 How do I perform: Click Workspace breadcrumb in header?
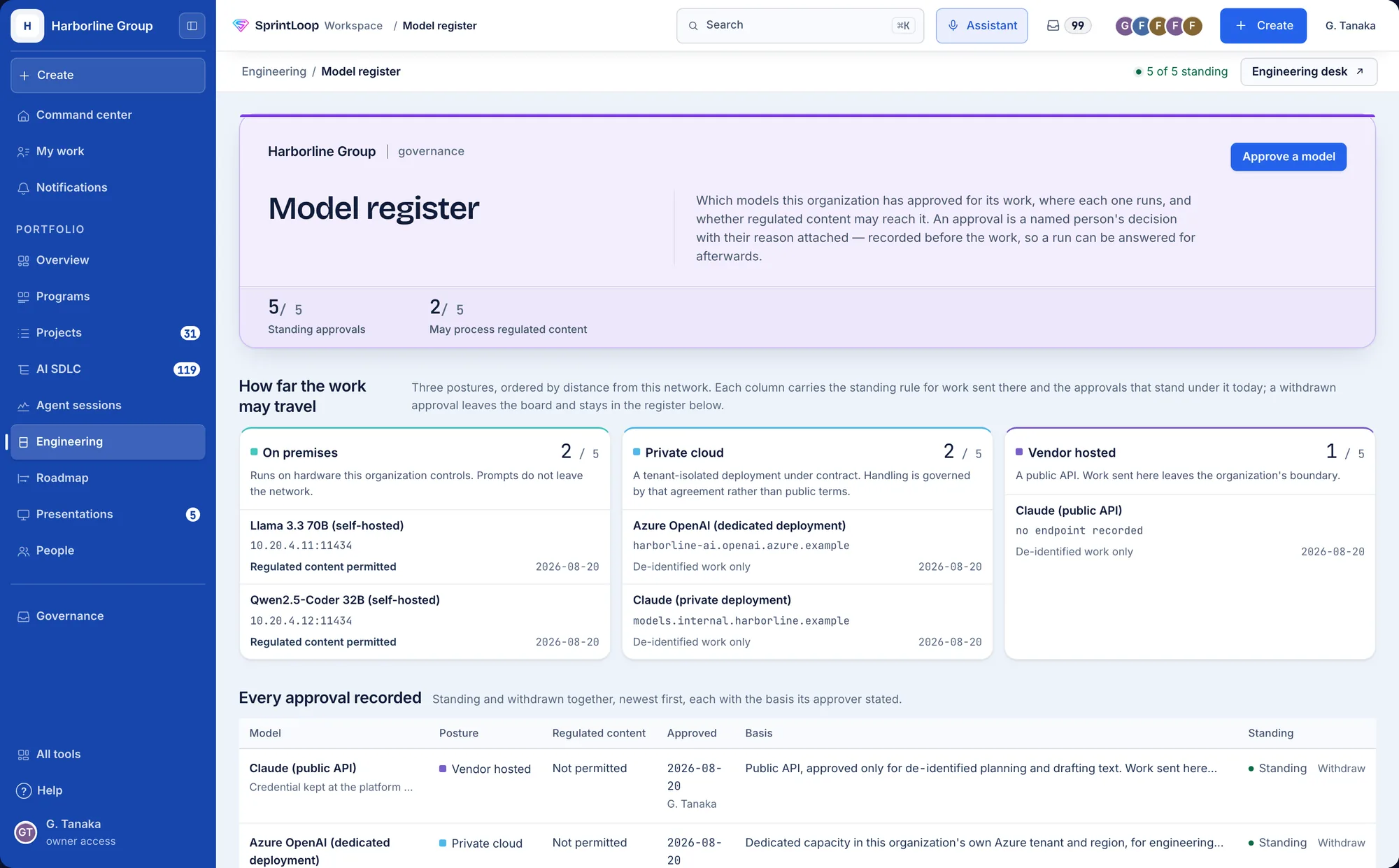pyautogui.click(x=353, y=26)
